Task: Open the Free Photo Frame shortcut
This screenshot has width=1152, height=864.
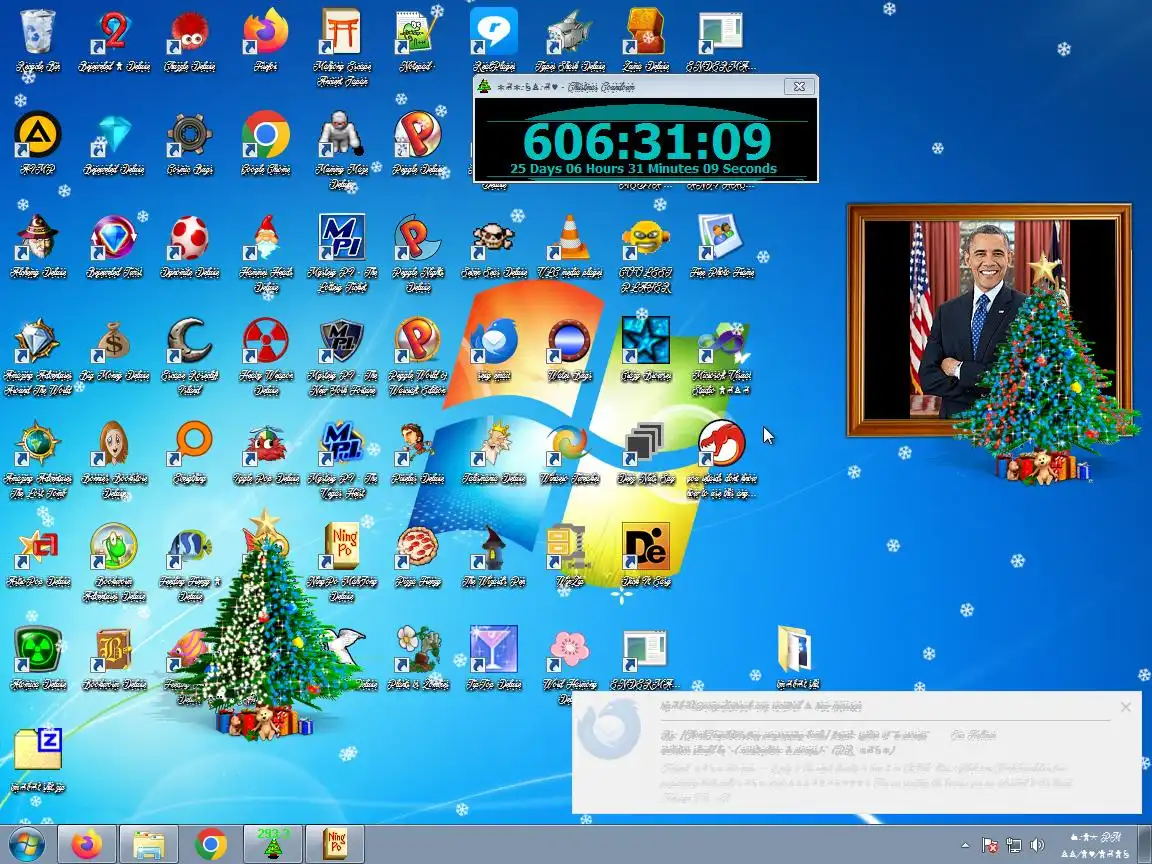Action: 721,238
